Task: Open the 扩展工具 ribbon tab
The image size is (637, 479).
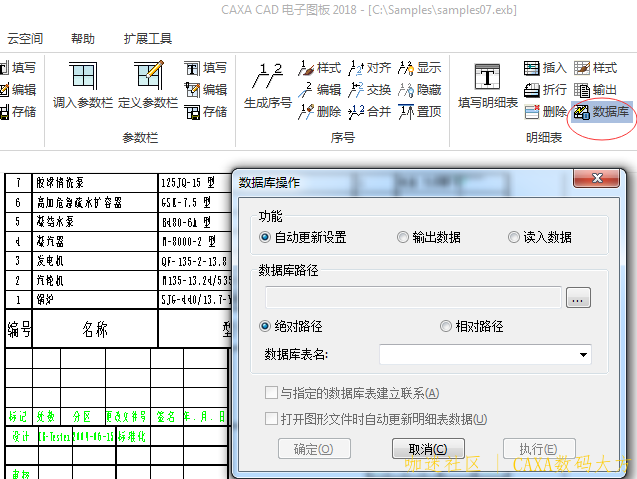Action: click(x=148, y=39)
